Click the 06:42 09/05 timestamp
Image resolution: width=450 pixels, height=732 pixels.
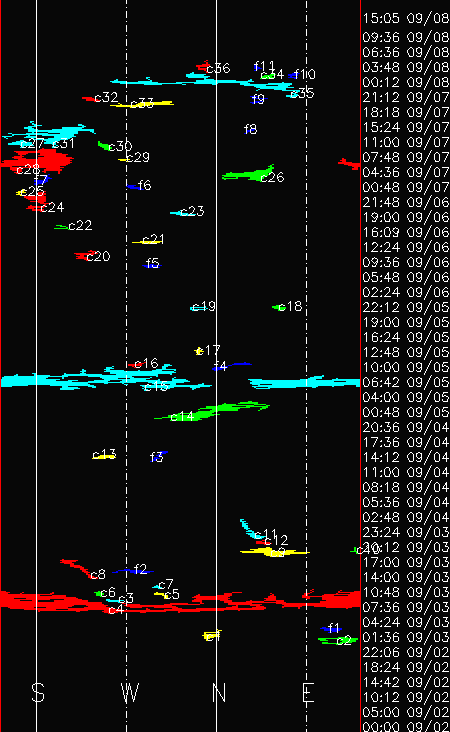(406, 382)
